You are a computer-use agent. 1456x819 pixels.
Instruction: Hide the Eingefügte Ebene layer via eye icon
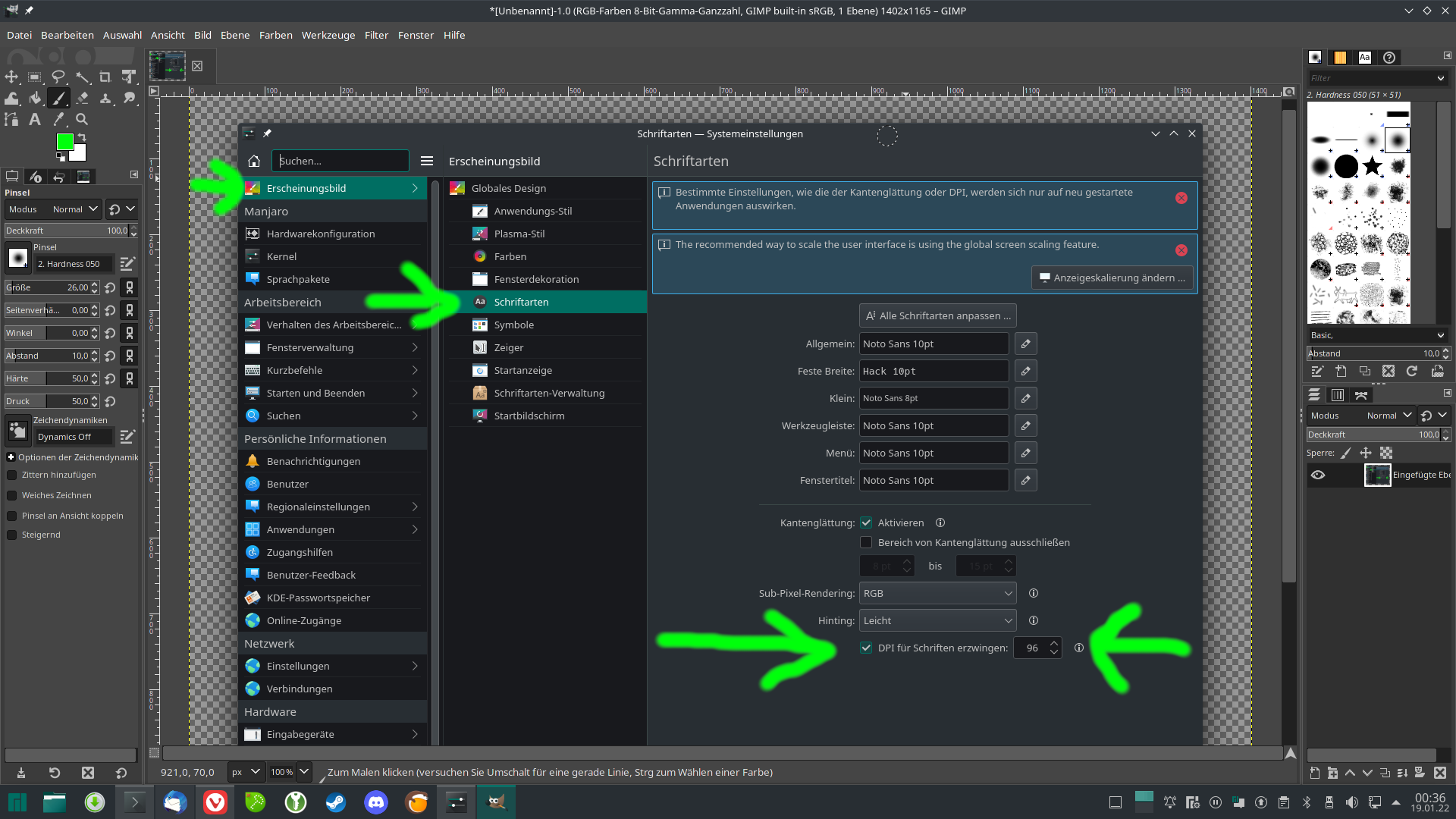pyautogui.click(x=1318, y=475)
